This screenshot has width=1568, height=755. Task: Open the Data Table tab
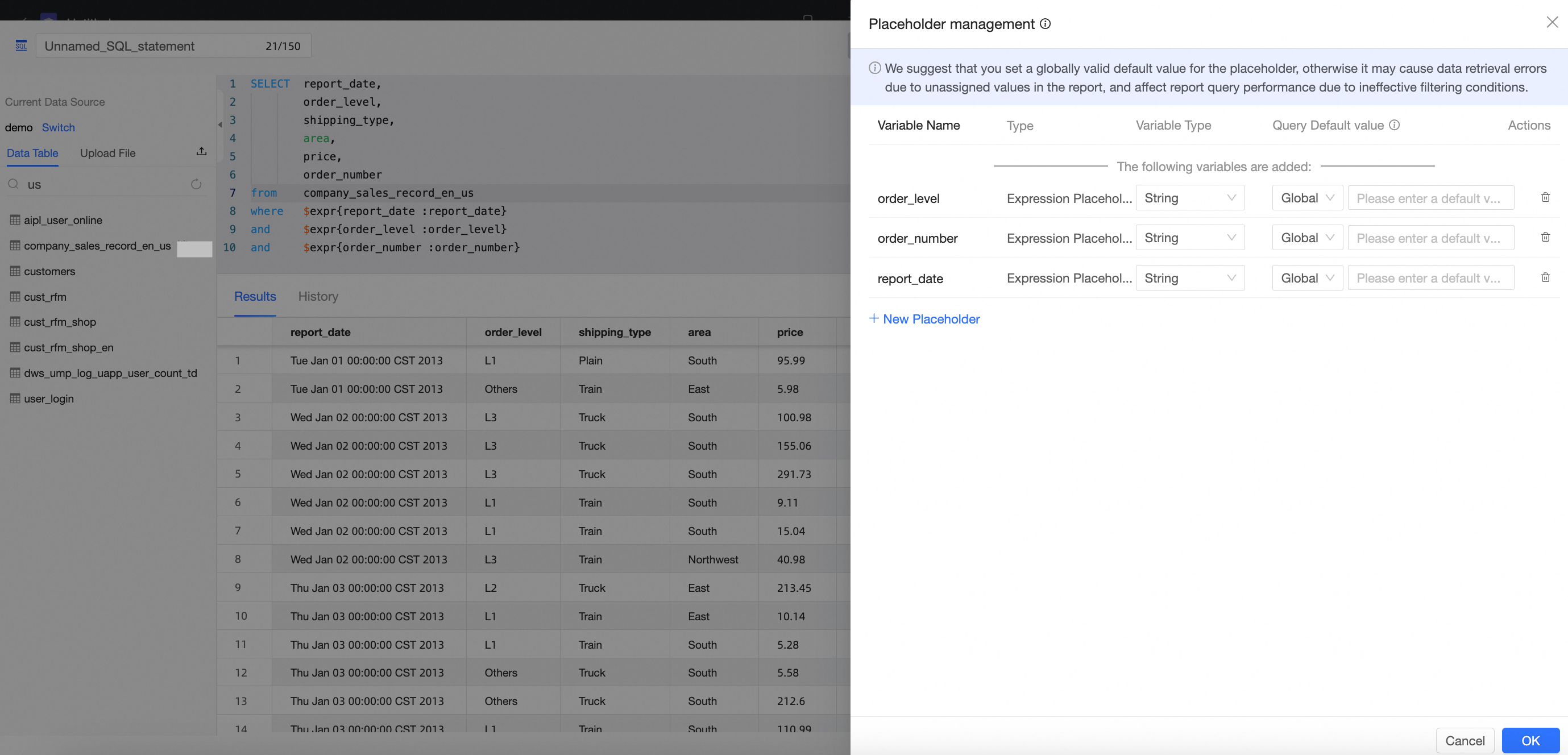point(32,153)
